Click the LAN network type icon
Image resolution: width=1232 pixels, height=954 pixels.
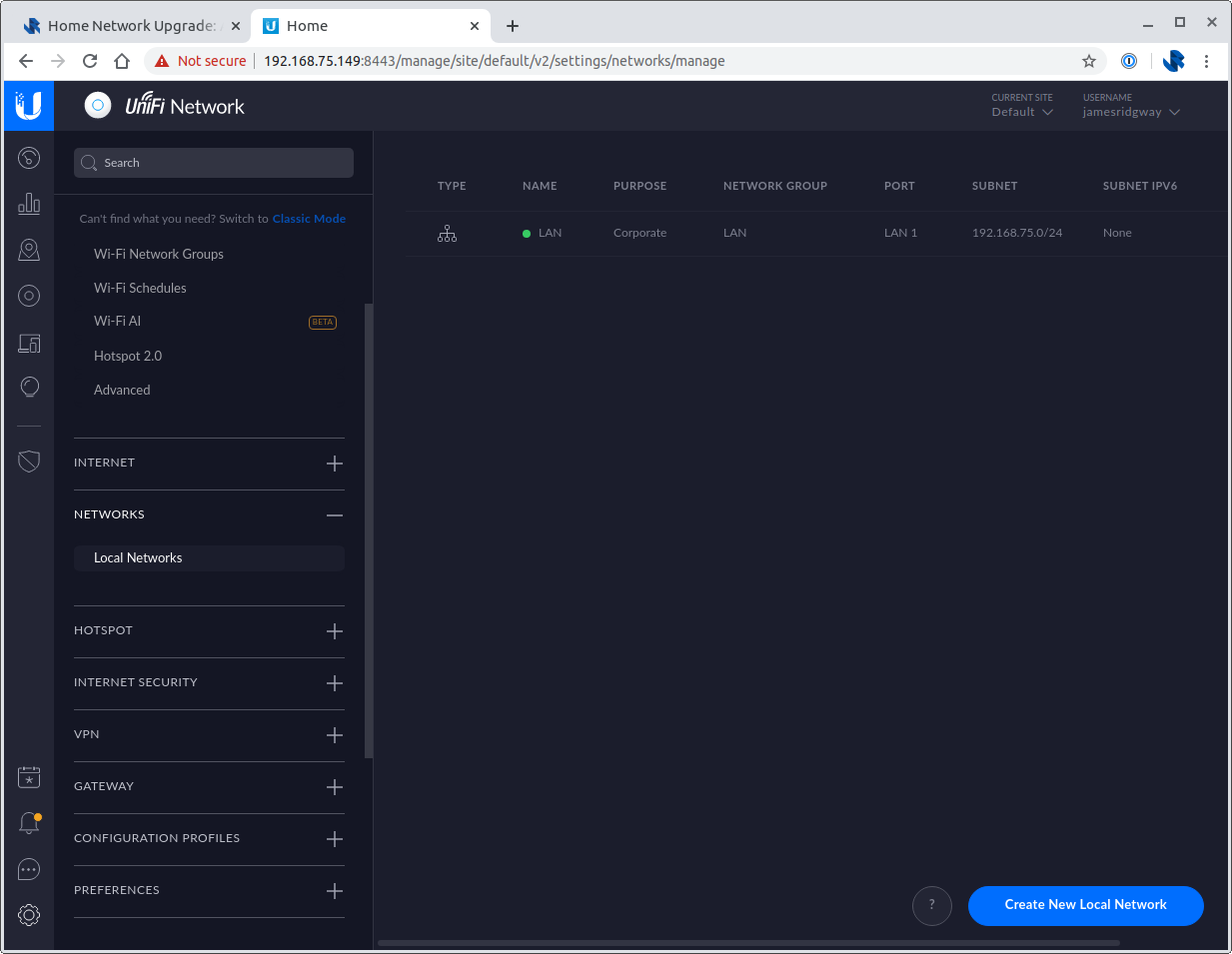tap(447, 233)
